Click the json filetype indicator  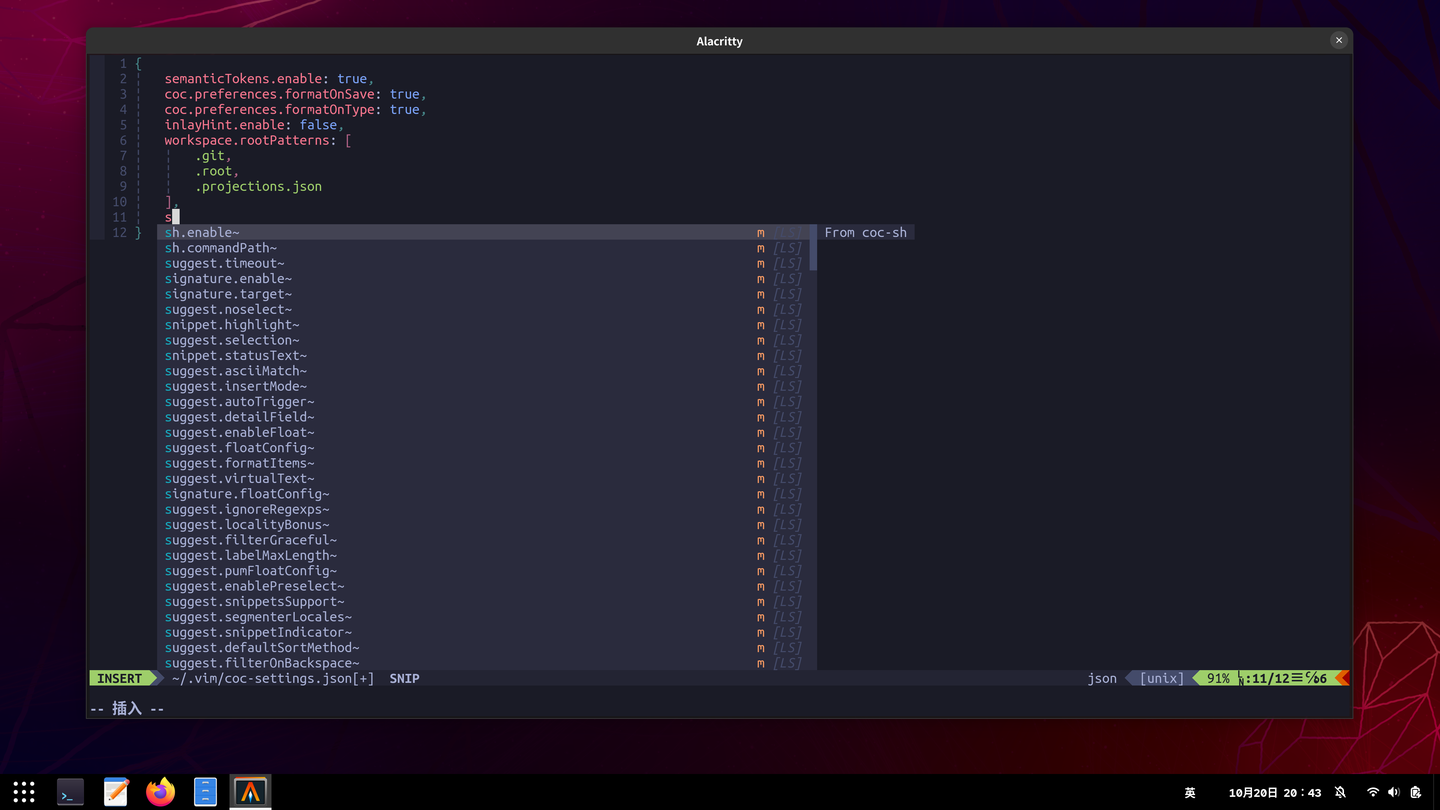pyautogui.click(x=1101, y=678)
